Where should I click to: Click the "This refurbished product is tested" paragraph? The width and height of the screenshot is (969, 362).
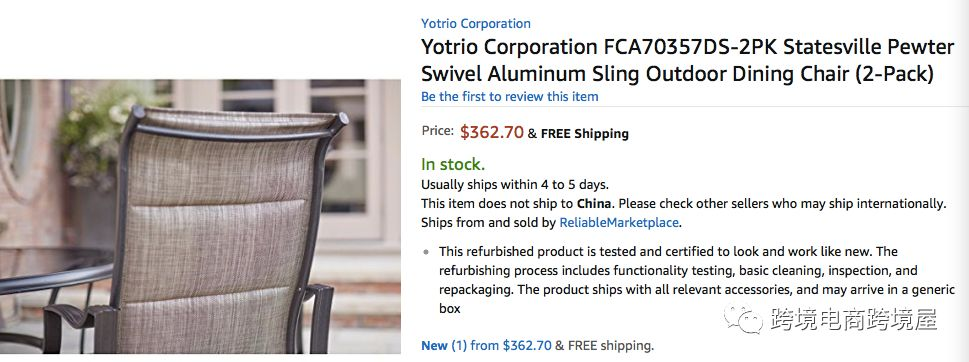[678, 280]
